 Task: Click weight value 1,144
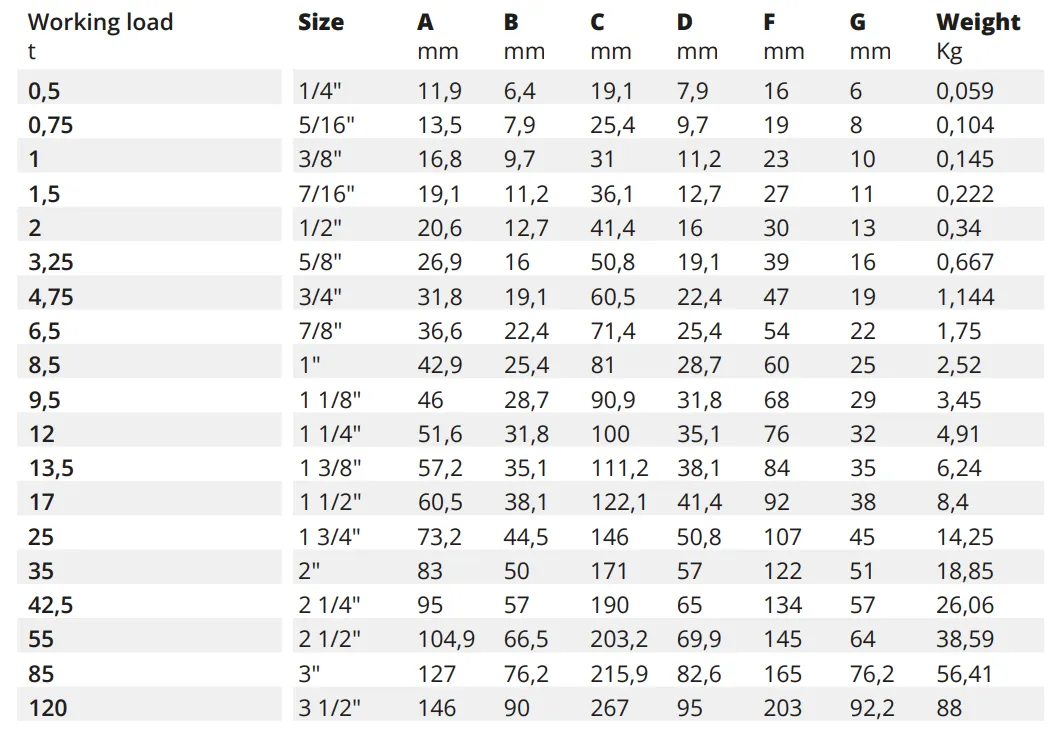coord(965,297)
